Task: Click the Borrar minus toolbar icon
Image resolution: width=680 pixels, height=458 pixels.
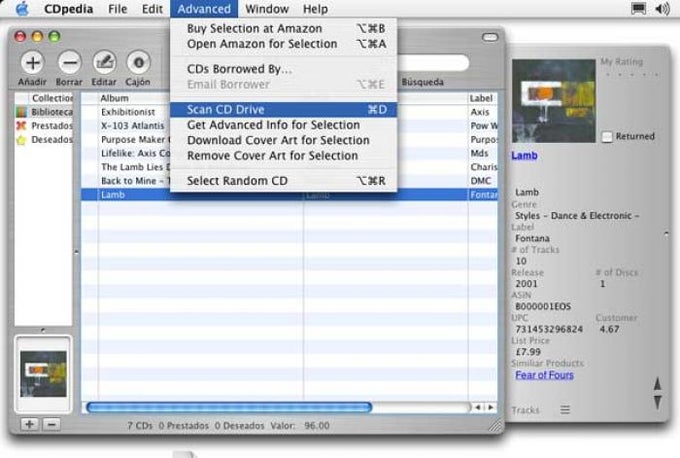Action: 69,62
